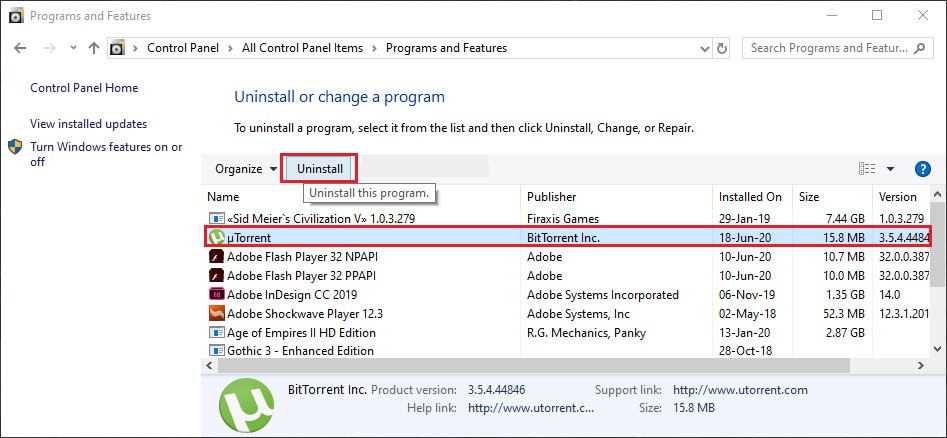
Task: Click All Control Panel Items breadcrumb
Action: 303,48
